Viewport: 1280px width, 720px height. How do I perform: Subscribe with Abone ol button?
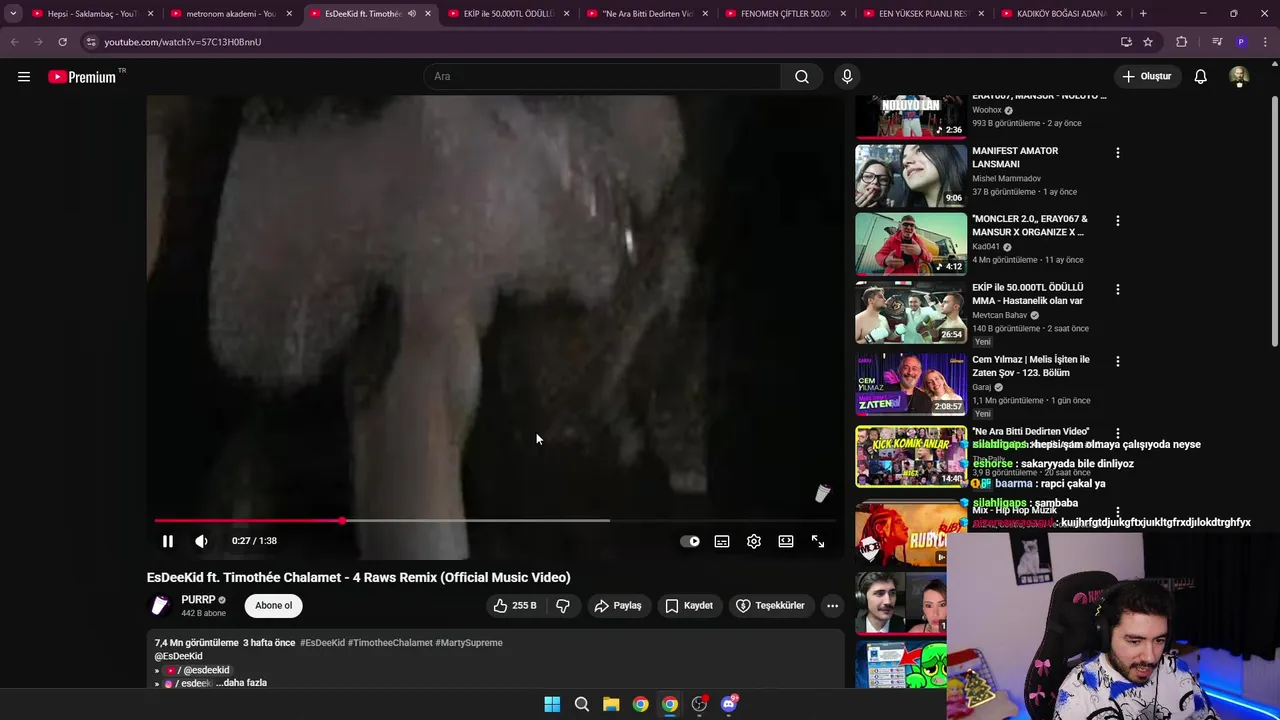click(x=273, y=605)
